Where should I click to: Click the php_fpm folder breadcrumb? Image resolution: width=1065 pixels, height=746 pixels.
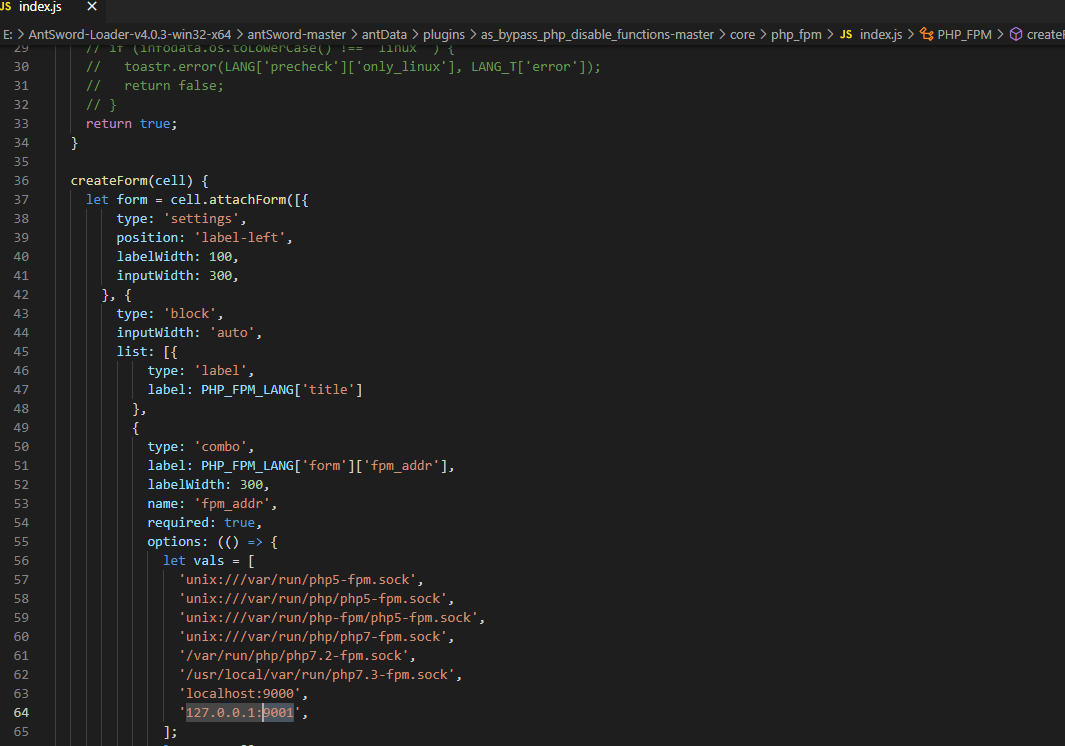click(796, 34)
